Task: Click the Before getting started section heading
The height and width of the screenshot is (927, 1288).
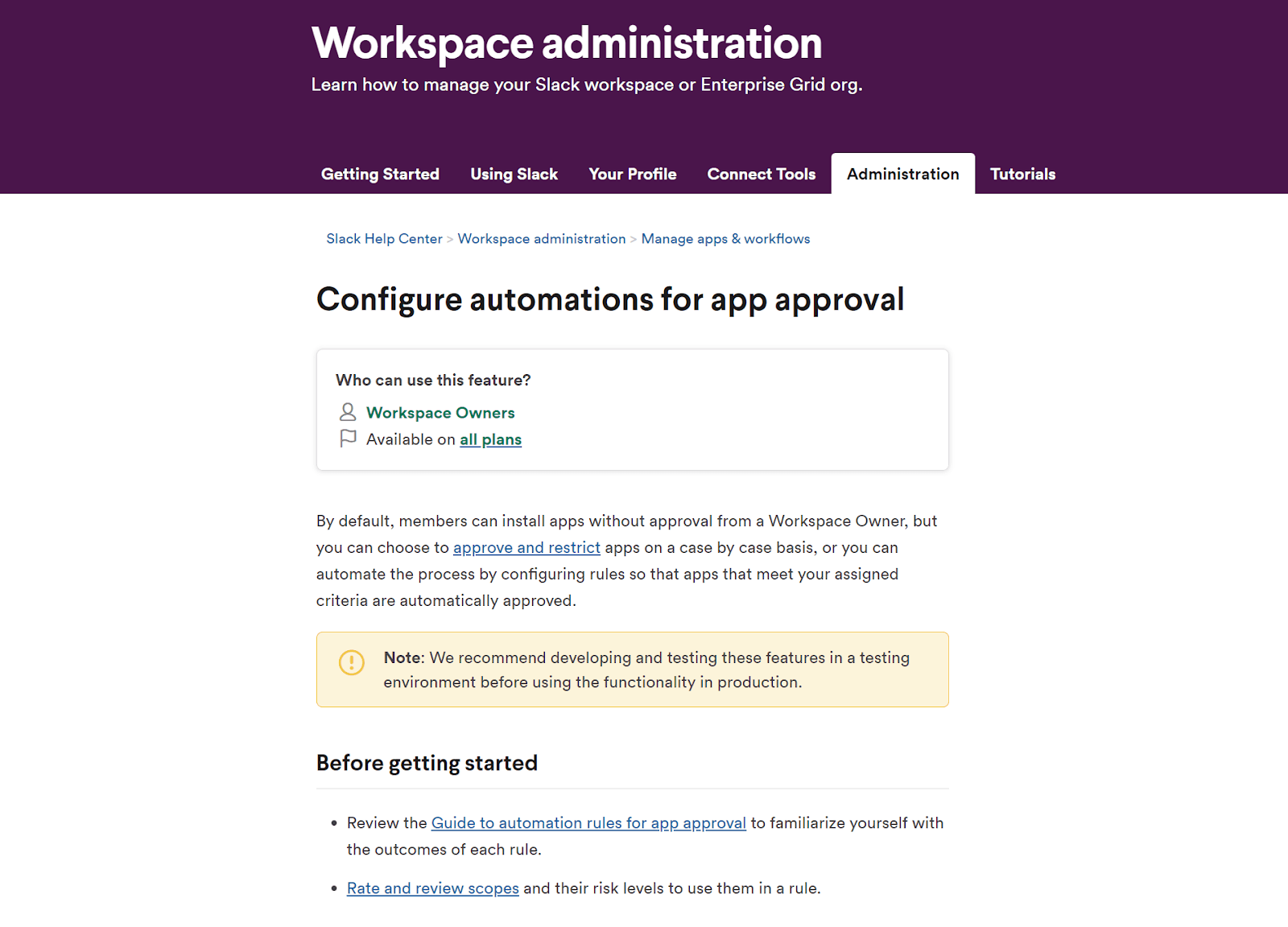Action: click(x=427, y=763)
